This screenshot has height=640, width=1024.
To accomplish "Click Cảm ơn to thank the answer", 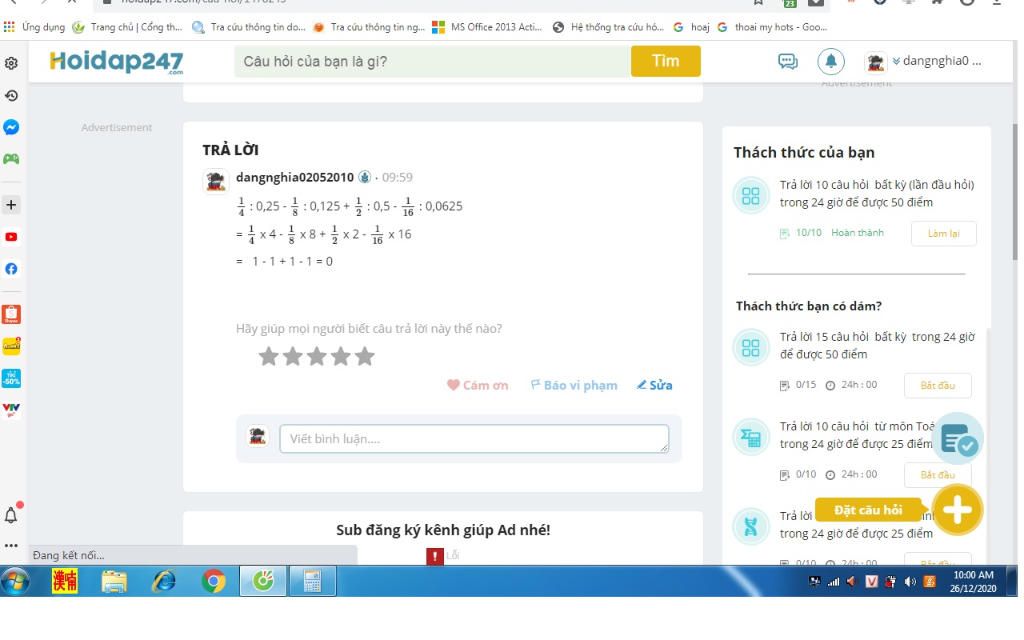I will pyautogui.click(x=477, y=385).
